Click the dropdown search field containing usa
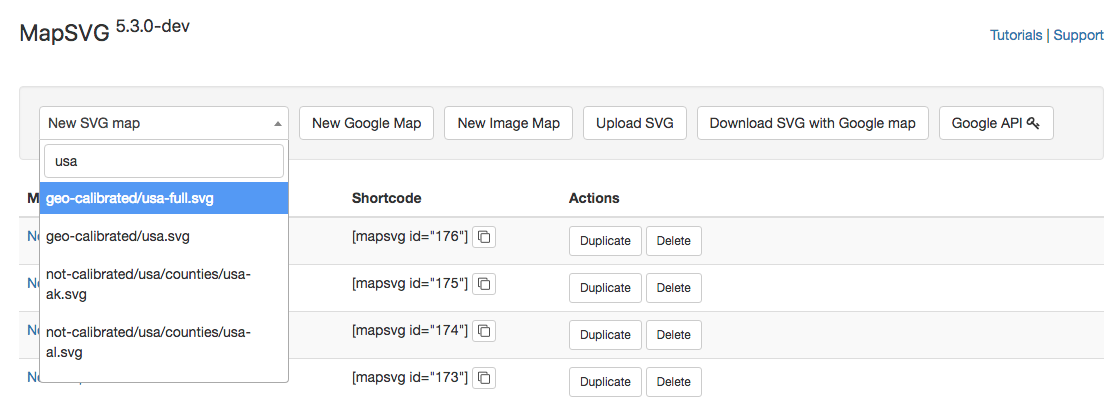This screenshot has height=405, width=1114. [x=164, y=161]
